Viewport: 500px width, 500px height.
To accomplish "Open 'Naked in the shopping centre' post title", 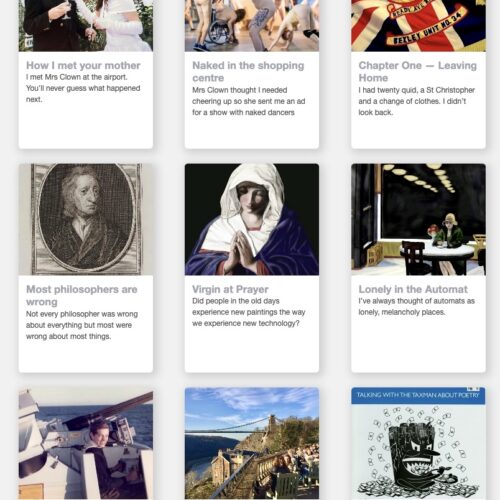I will [x=248, y=71].
